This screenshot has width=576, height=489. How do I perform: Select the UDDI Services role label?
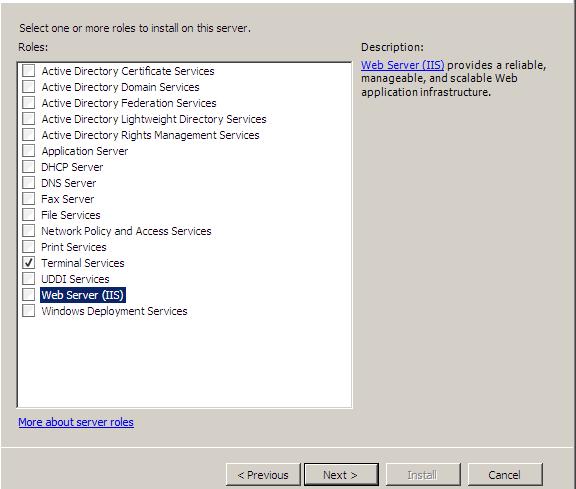click(x=75, y=279)
